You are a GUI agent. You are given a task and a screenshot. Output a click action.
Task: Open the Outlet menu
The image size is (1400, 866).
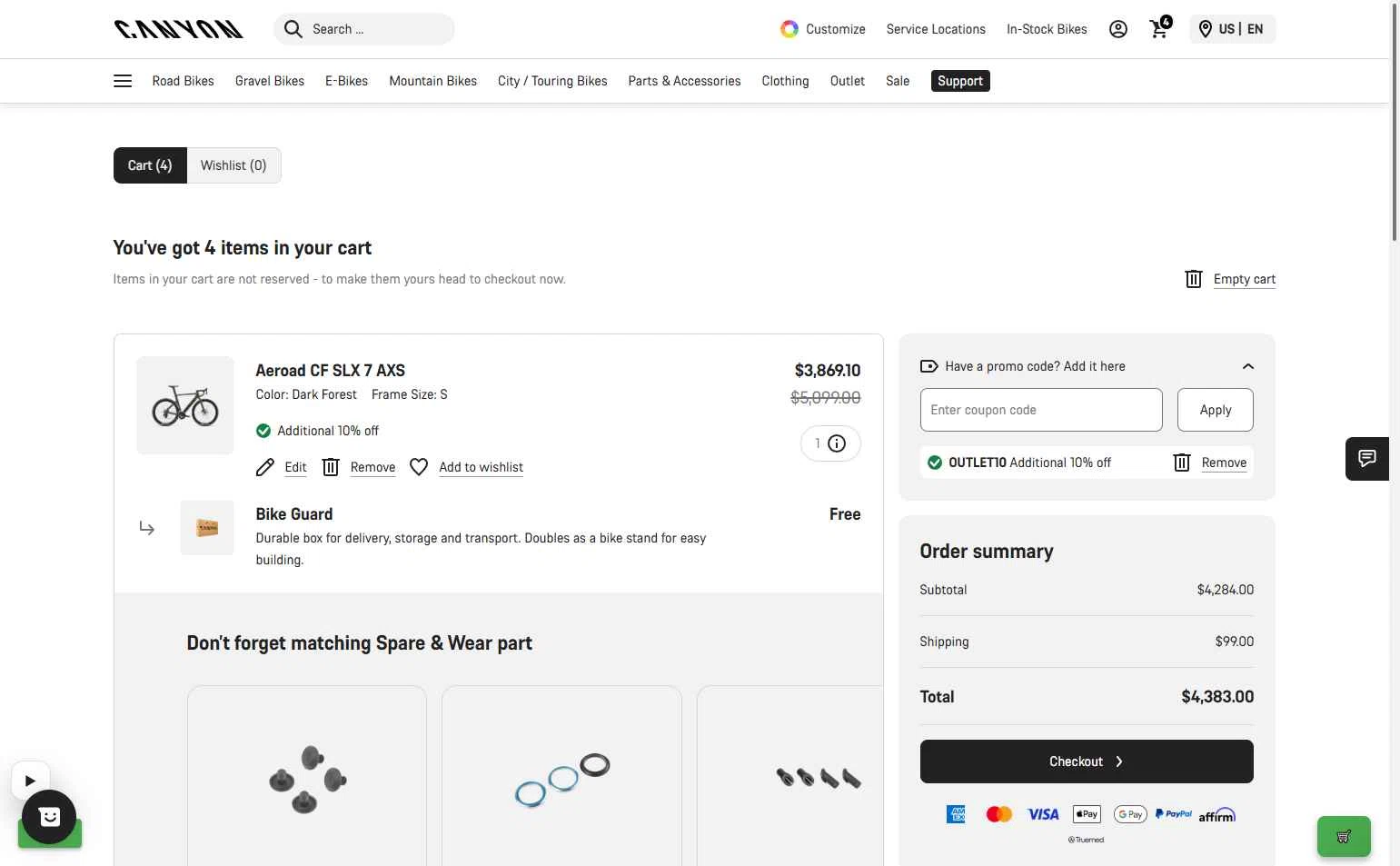point(848,81)
